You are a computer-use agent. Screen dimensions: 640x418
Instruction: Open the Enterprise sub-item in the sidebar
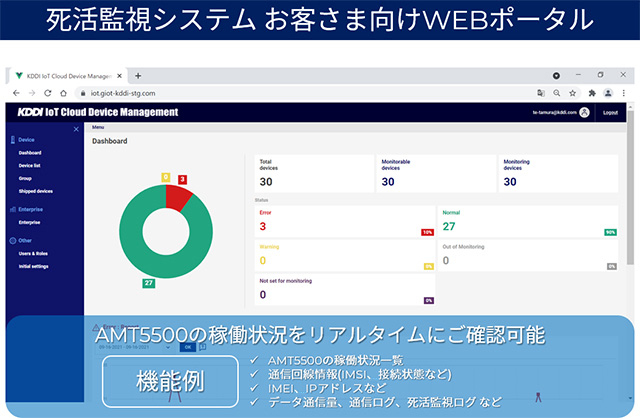point(29,222)
